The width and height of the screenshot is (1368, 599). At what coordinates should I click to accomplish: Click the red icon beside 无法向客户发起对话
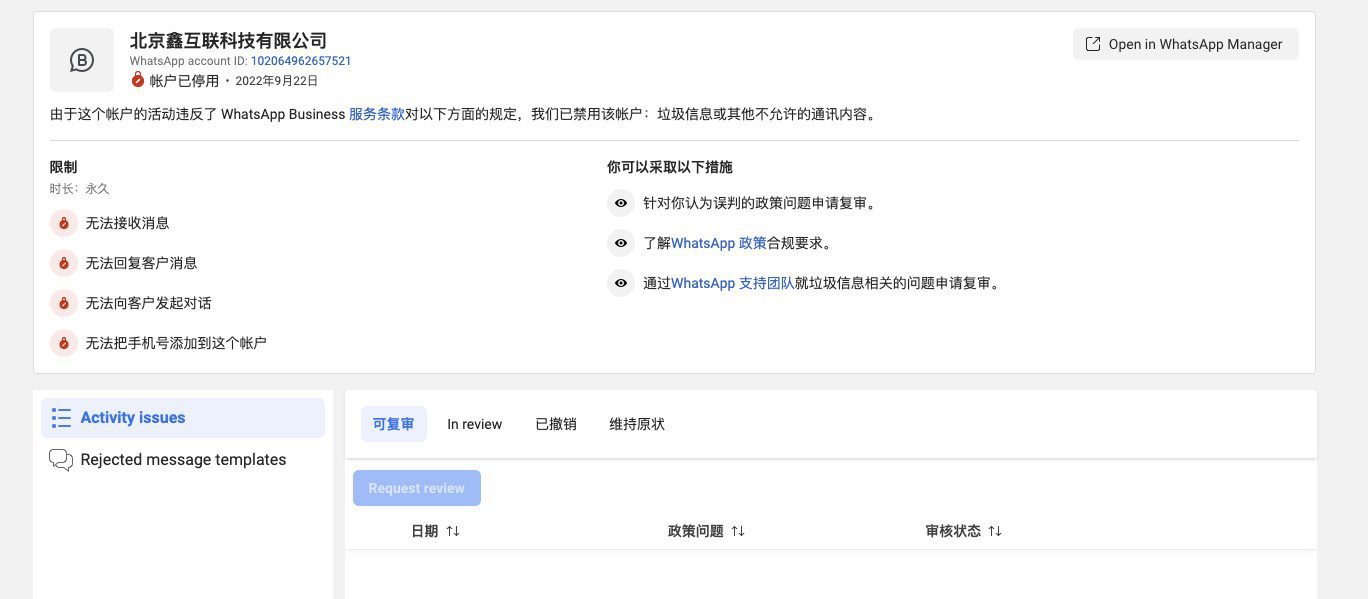point(64,303)
